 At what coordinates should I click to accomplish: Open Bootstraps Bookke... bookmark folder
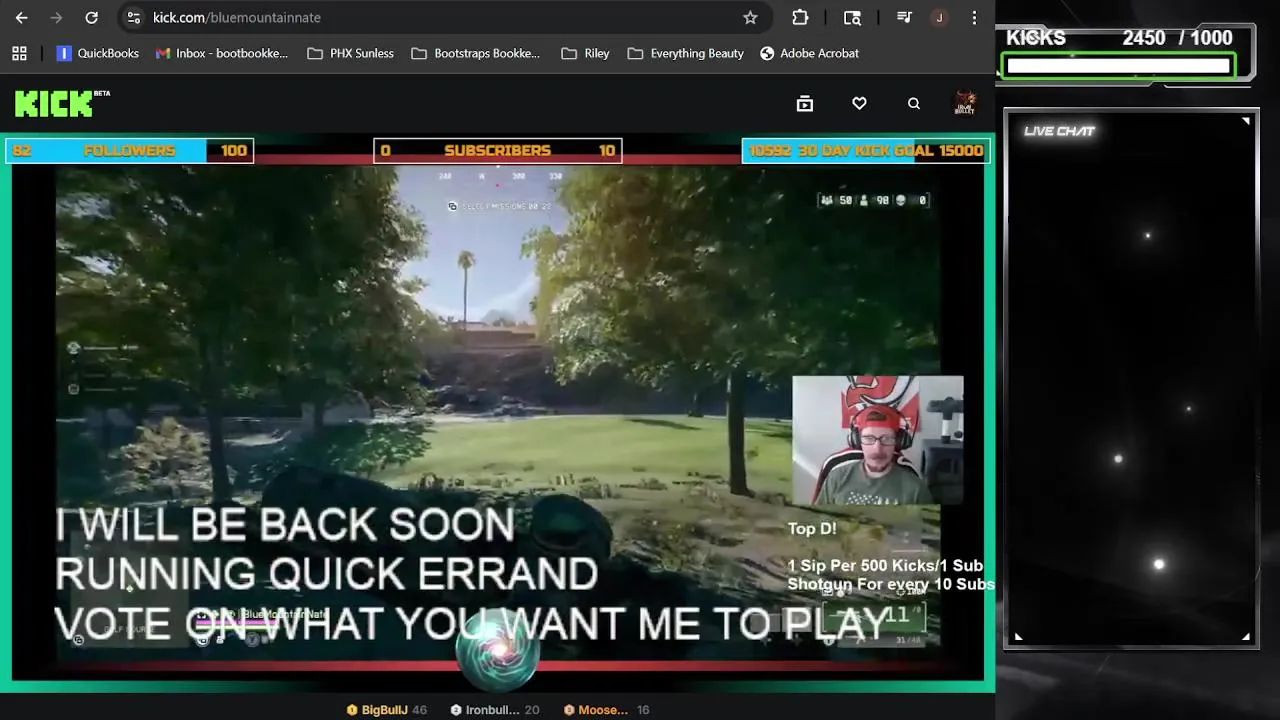click(x=476, y=53)
